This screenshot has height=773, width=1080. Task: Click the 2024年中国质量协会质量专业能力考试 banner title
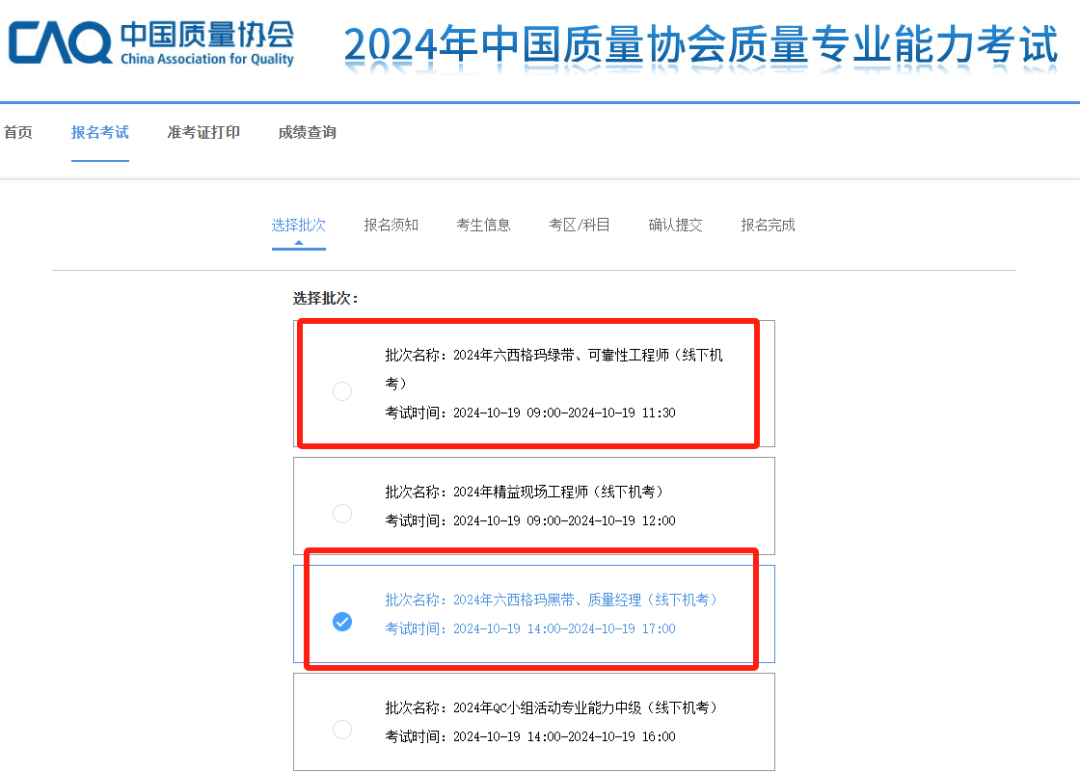(x=700, y=45)
